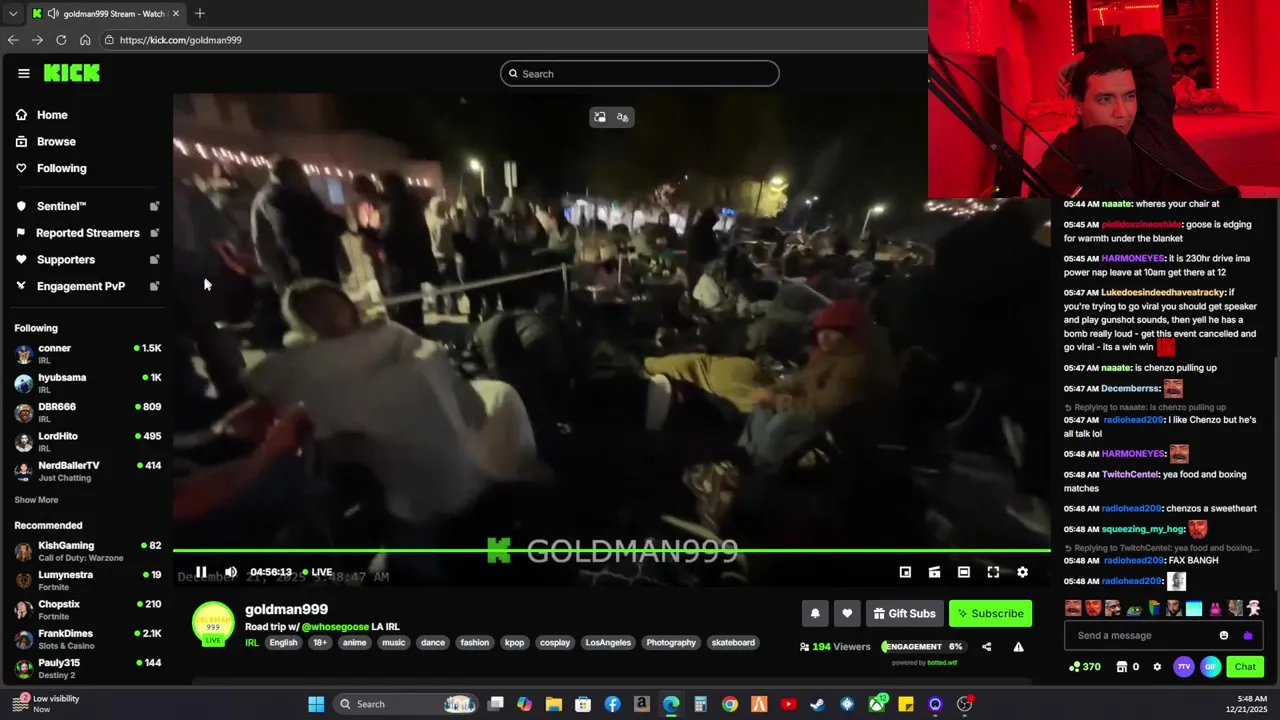Open KishGaming recommended channel

[87, 551]
